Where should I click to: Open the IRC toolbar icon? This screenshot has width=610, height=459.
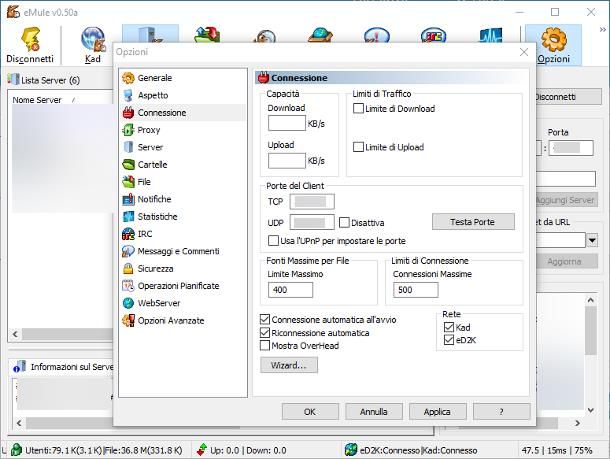(x=433, y=35)
